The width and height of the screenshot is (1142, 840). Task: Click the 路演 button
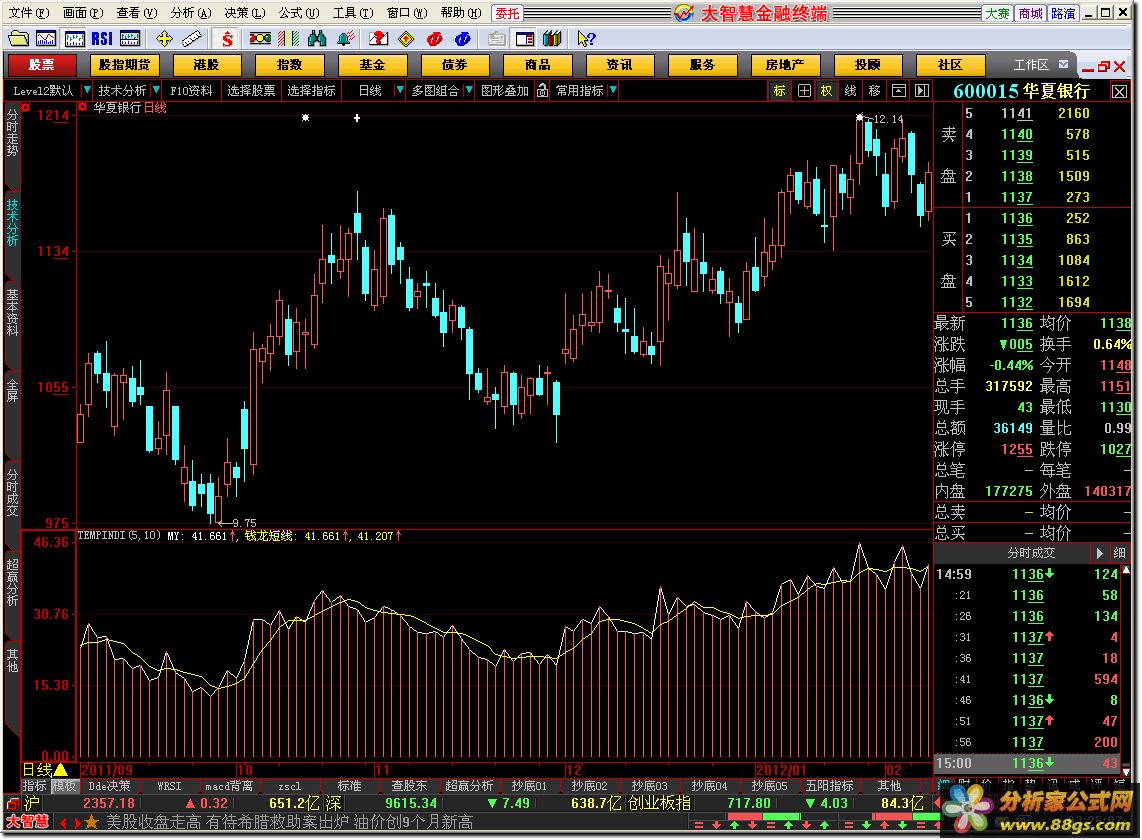(1063, 13)
